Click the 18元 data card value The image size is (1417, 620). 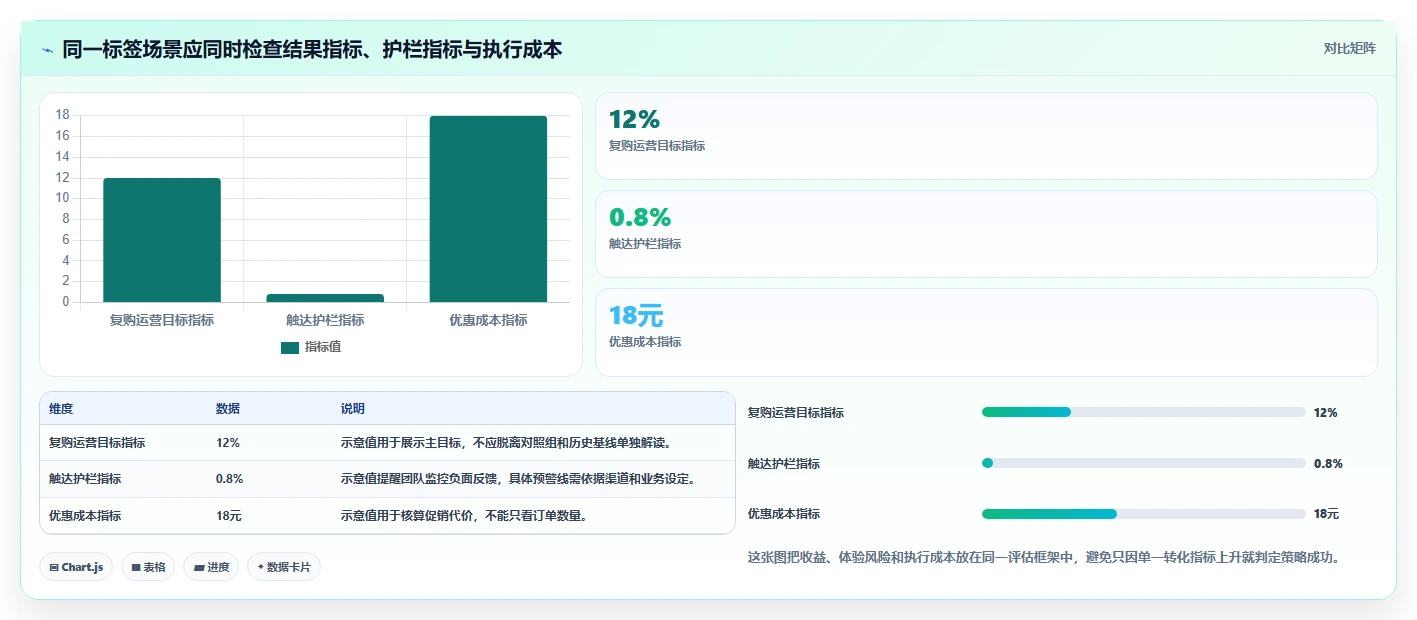pyautogui.click(x=636, y=315)
